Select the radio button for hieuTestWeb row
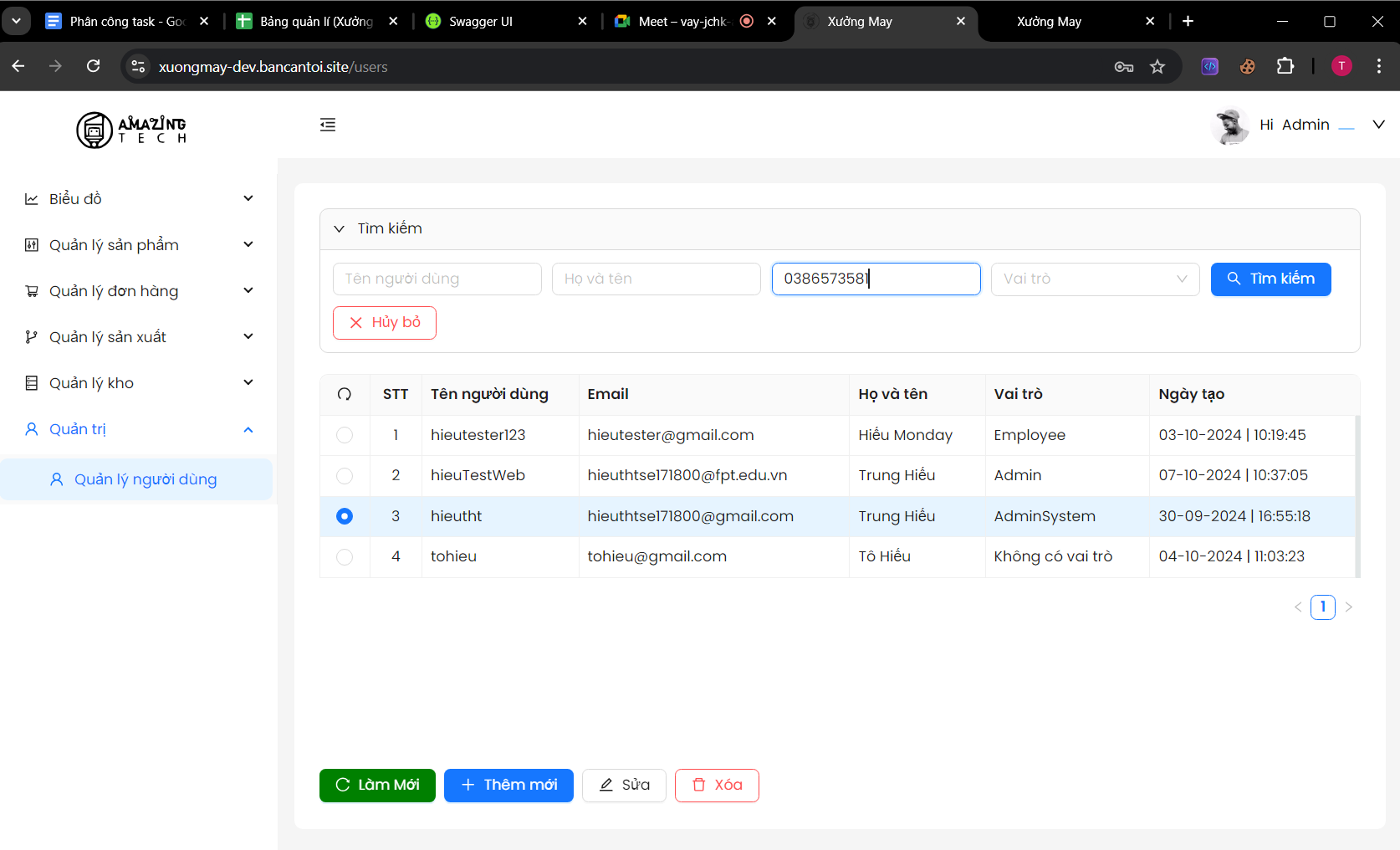 [345, 475]
